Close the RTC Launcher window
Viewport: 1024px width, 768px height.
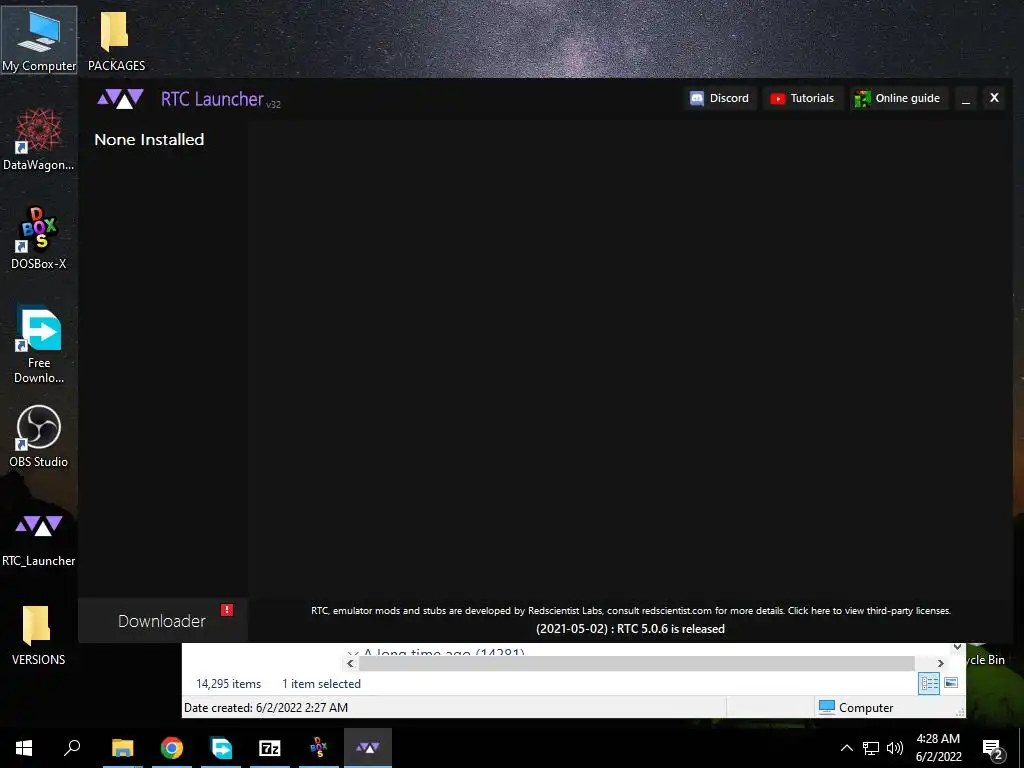tap(994, 98)
